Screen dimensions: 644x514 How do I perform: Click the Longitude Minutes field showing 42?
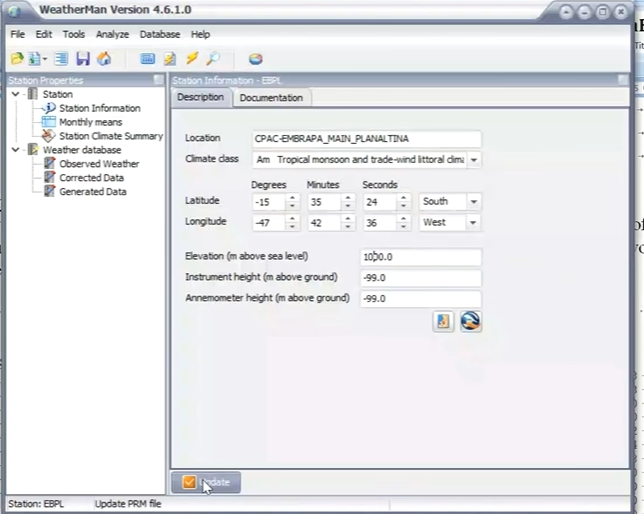(x=325, y=223)
